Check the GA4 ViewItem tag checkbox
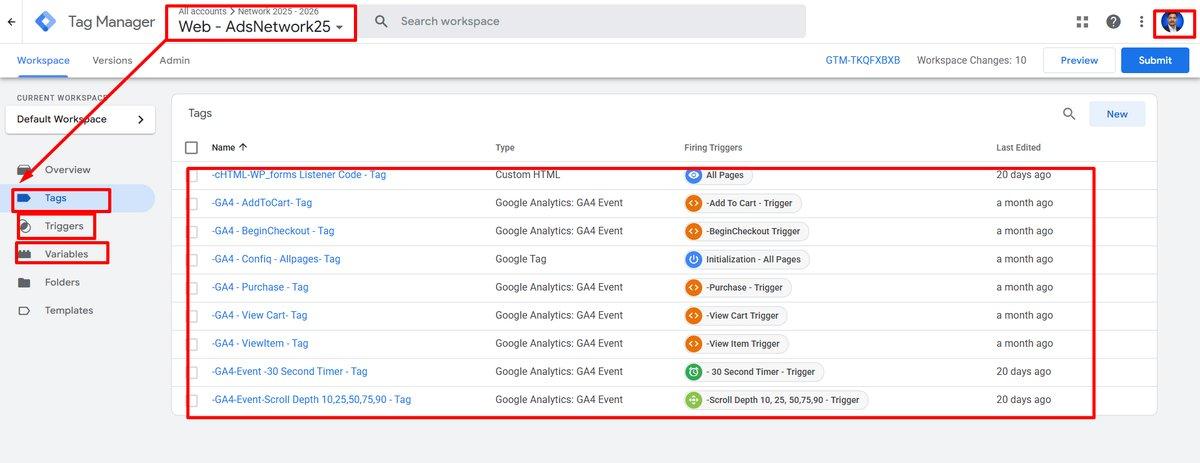Screen dimensions: 1200x463 pos(192,343)
